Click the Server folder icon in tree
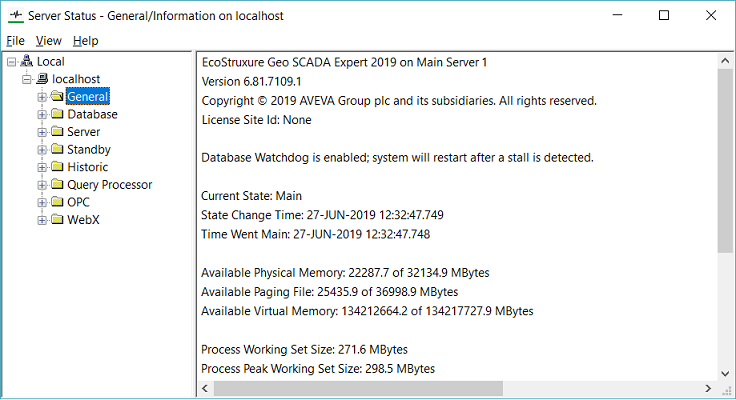The width and height of the screenshot is (736, 400). click(x=57, y=132)
